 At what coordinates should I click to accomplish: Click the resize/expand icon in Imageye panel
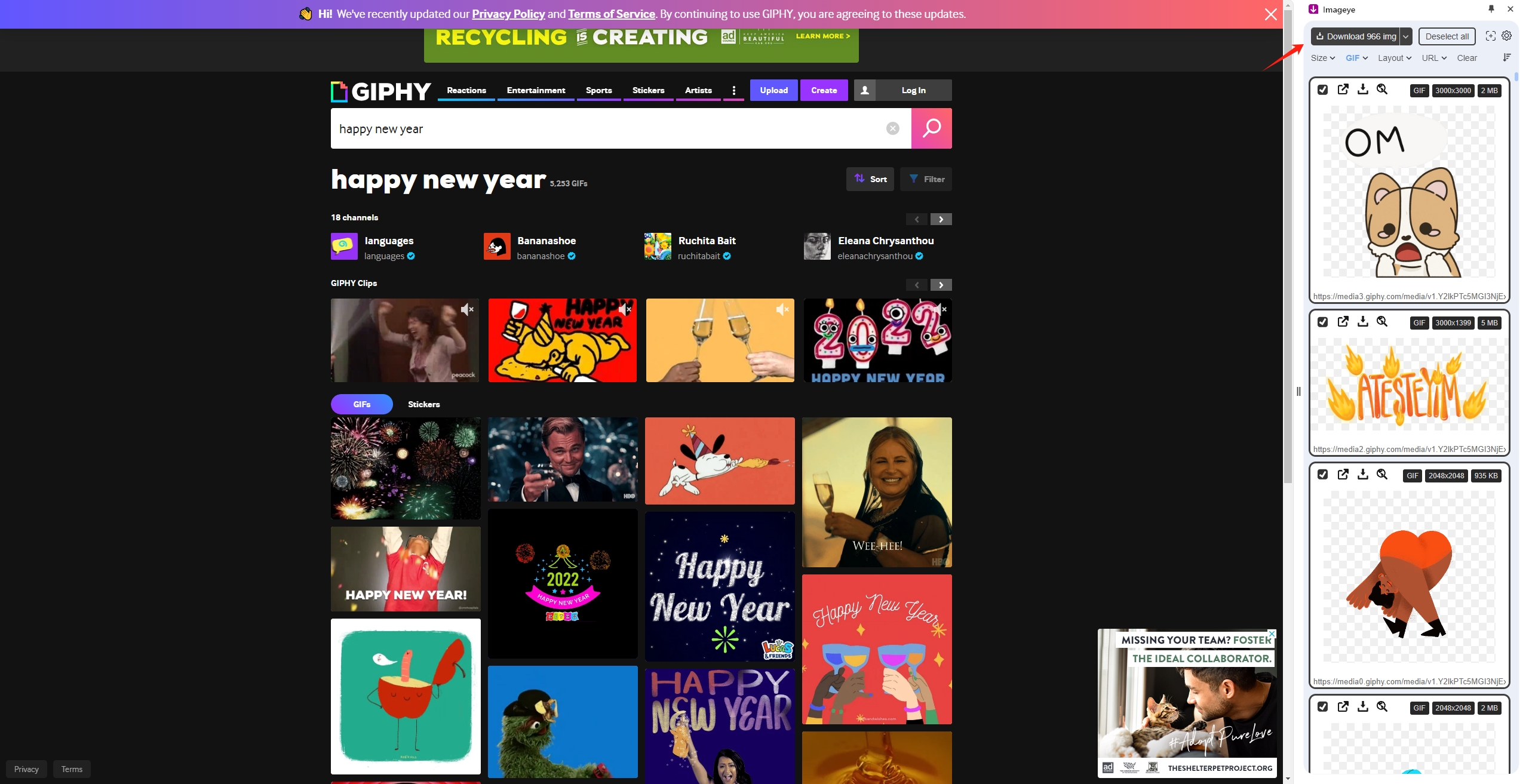1491,36
